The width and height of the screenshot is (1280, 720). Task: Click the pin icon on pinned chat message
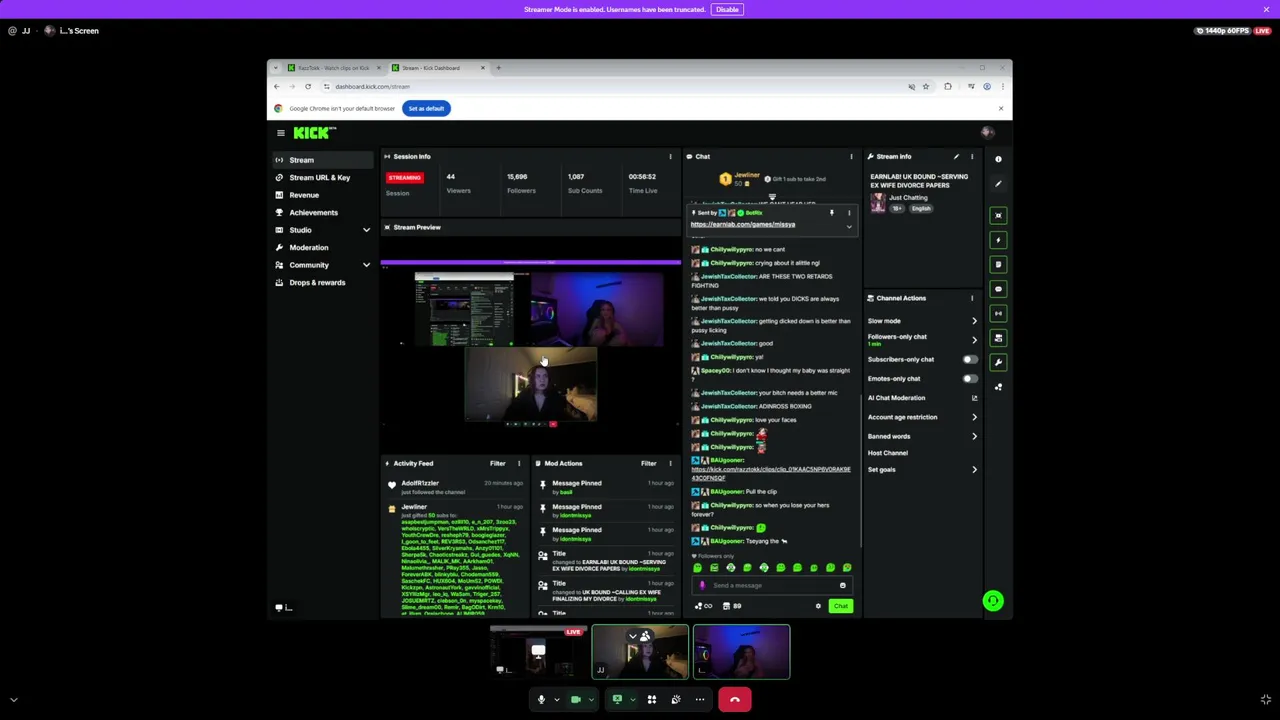click(x=831, y=212)
